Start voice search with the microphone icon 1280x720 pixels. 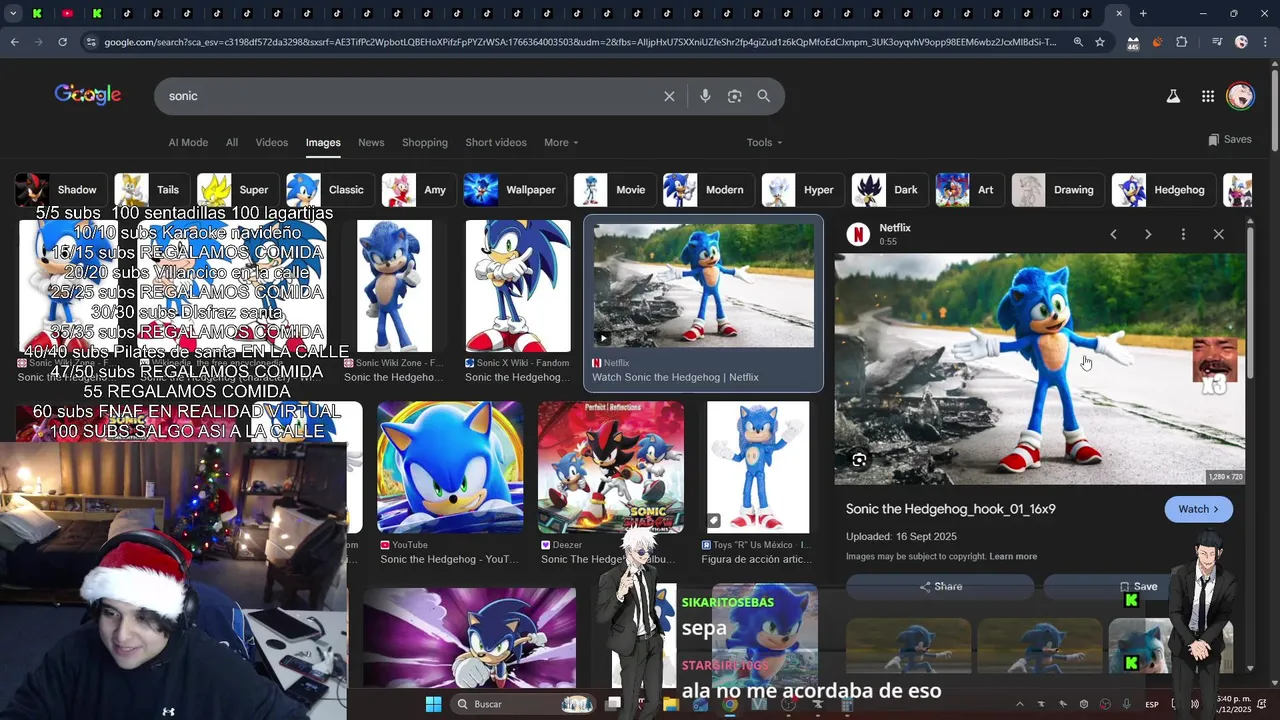705,96
